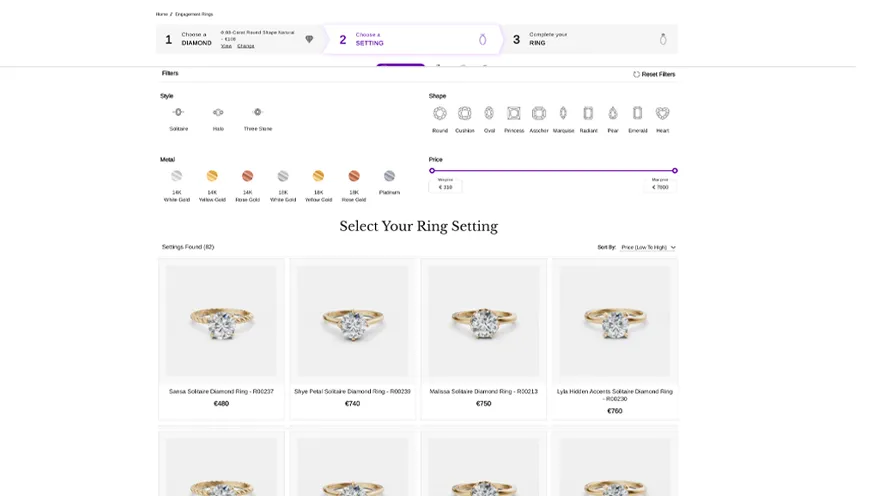Click the €750 price text
The width and height of the screenshot is (870, 496).
point(483,404)
